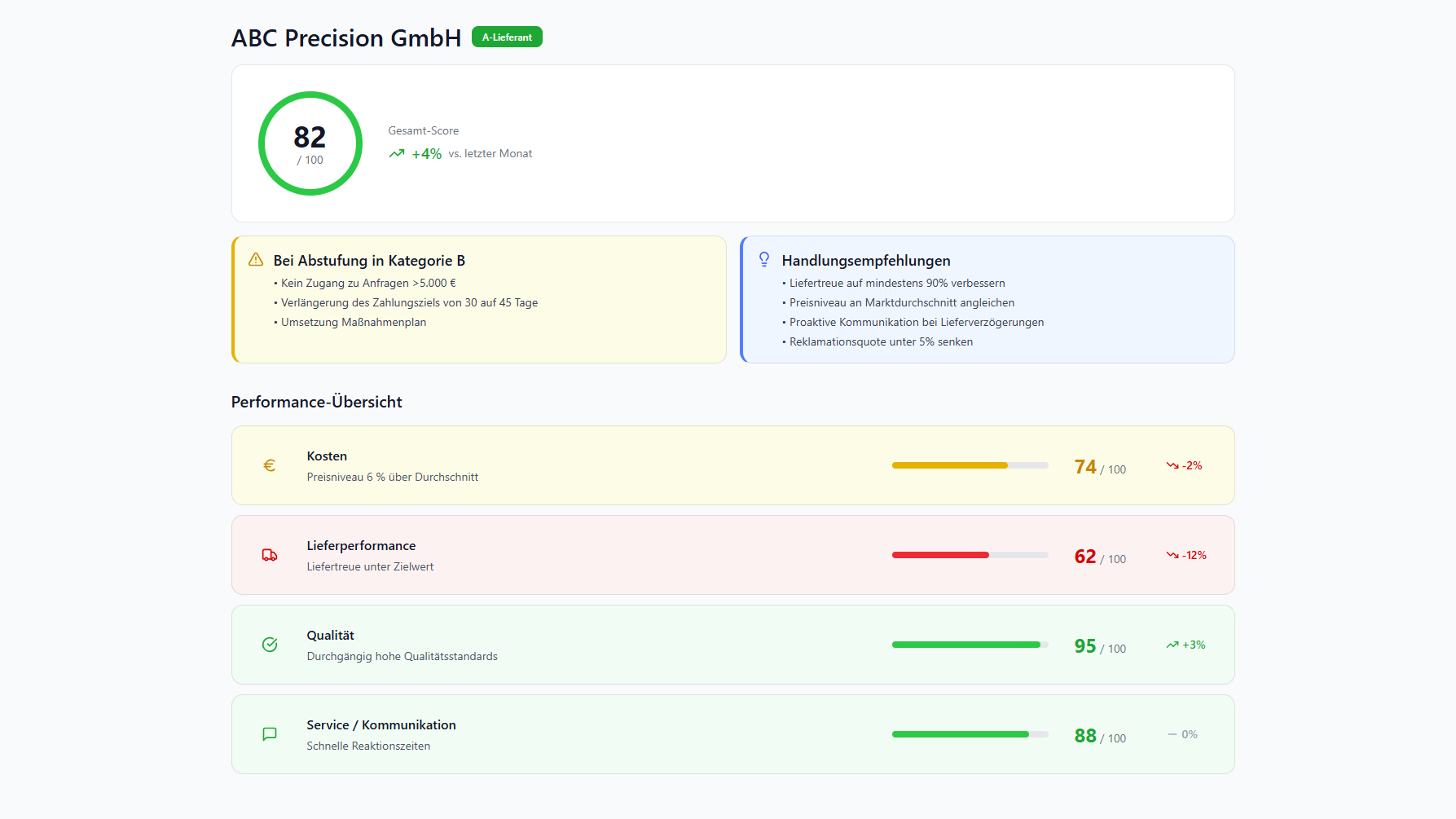Click the red downward trend arrow at -2%
Image resolution: width=1456 pixels, height=819 pixels.
(x=1172, y=465)
